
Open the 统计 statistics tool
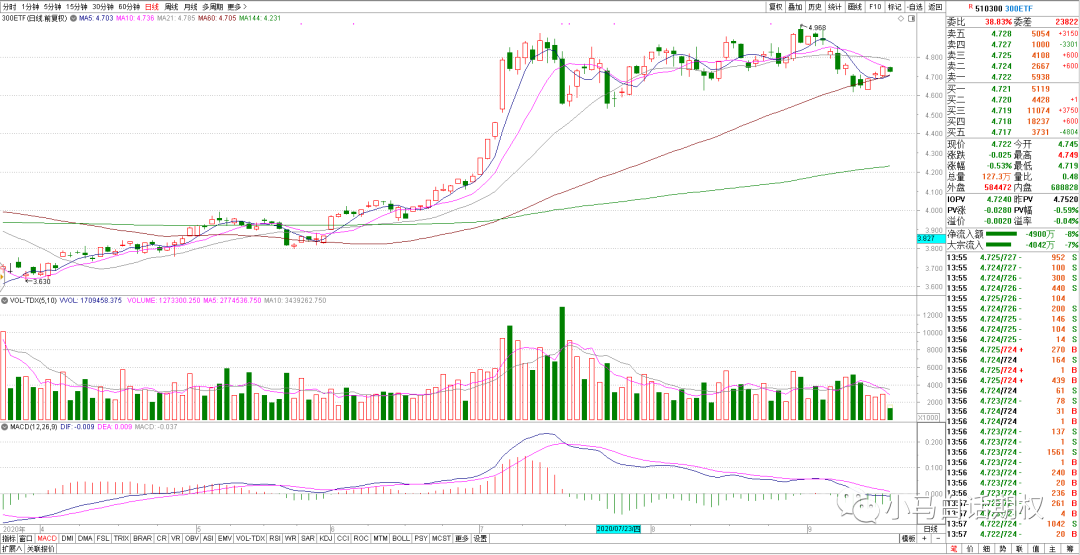pos(835,6)
